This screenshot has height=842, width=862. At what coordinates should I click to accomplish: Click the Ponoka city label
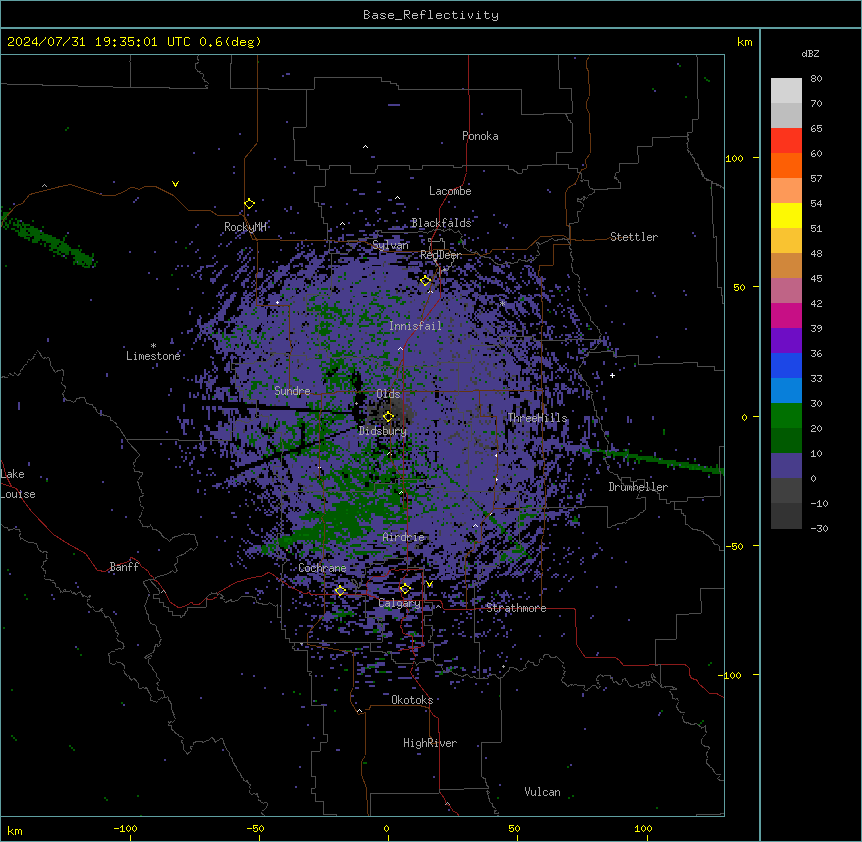point(480,136)
